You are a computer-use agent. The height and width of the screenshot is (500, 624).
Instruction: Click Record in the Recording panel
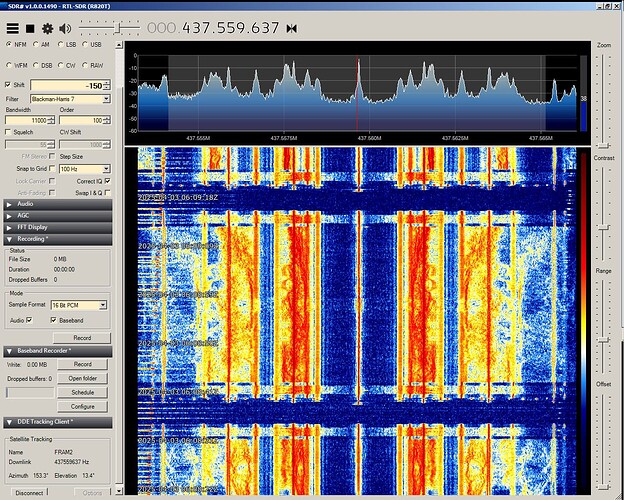point(82,338)
